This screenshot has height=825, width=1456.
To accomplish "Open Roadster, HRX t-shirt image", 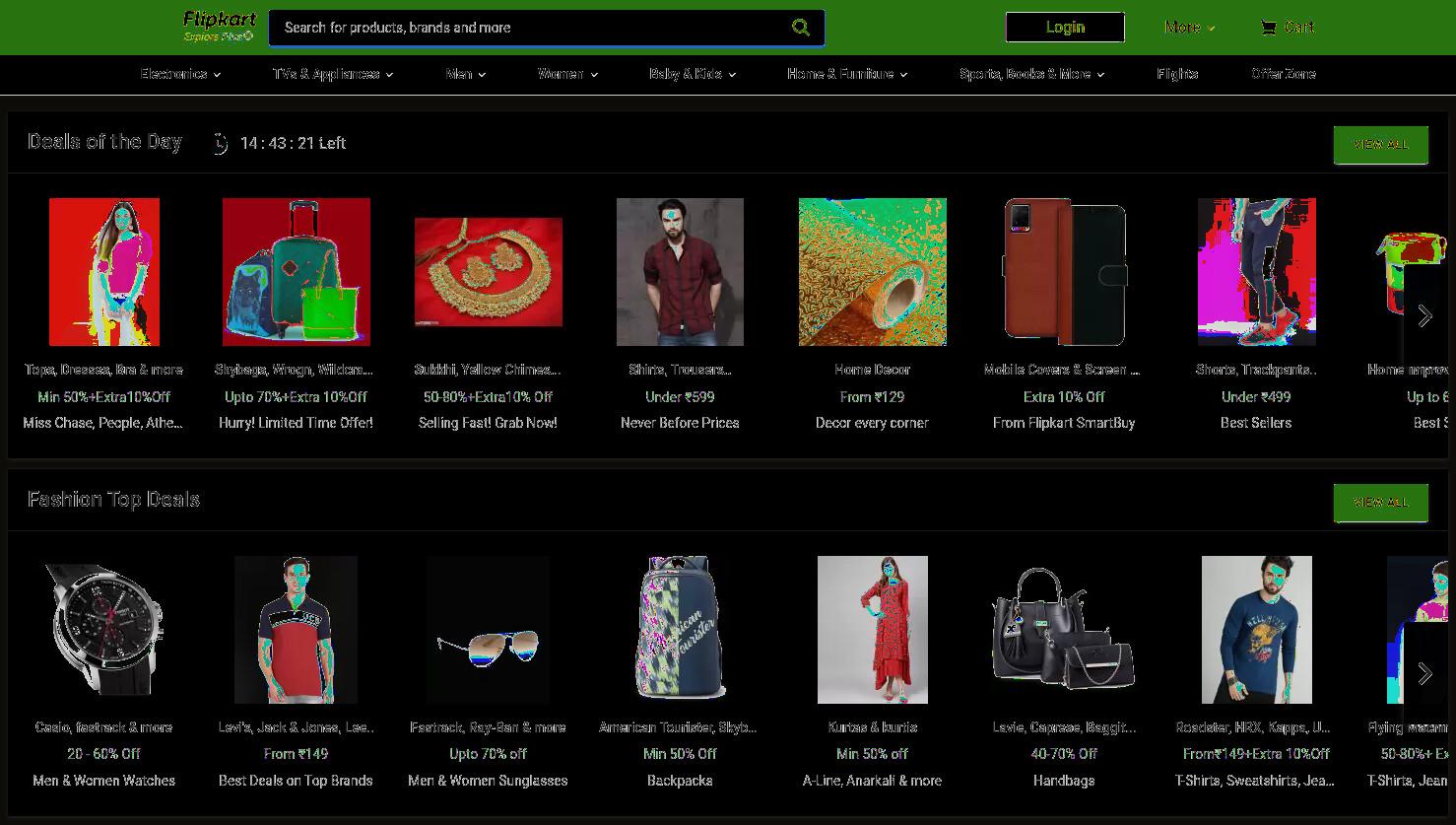I will tap(1257, 630).
